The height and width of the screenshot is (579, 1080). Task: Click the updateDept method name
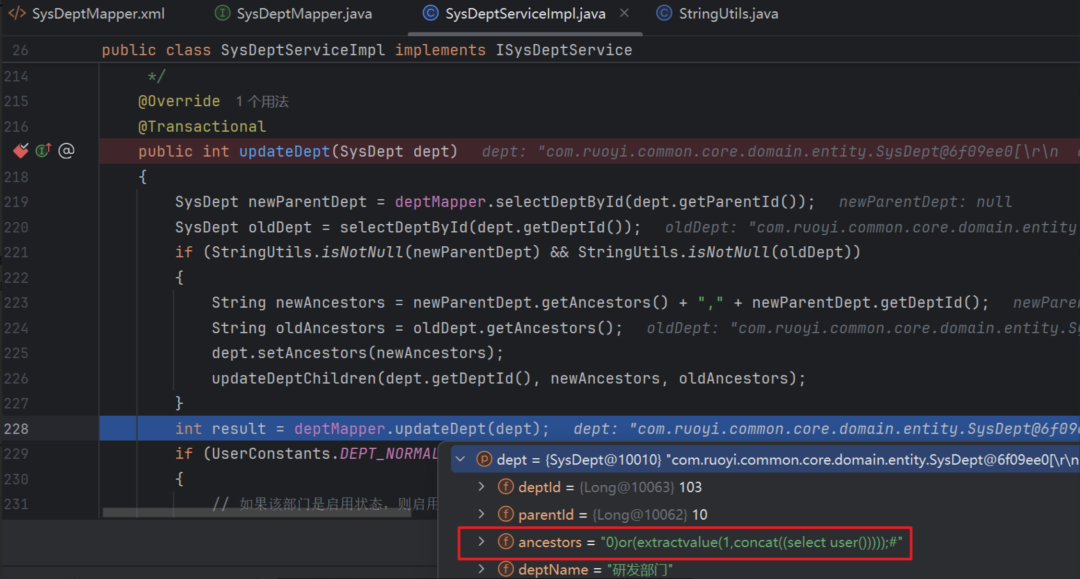284,151
